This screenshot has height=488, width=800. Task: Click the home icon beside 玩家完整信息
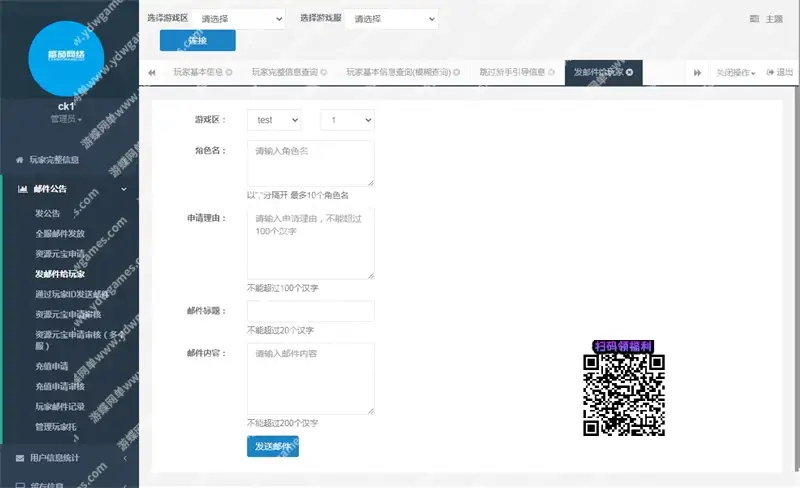pyautogui.click(x=19, y=160)
